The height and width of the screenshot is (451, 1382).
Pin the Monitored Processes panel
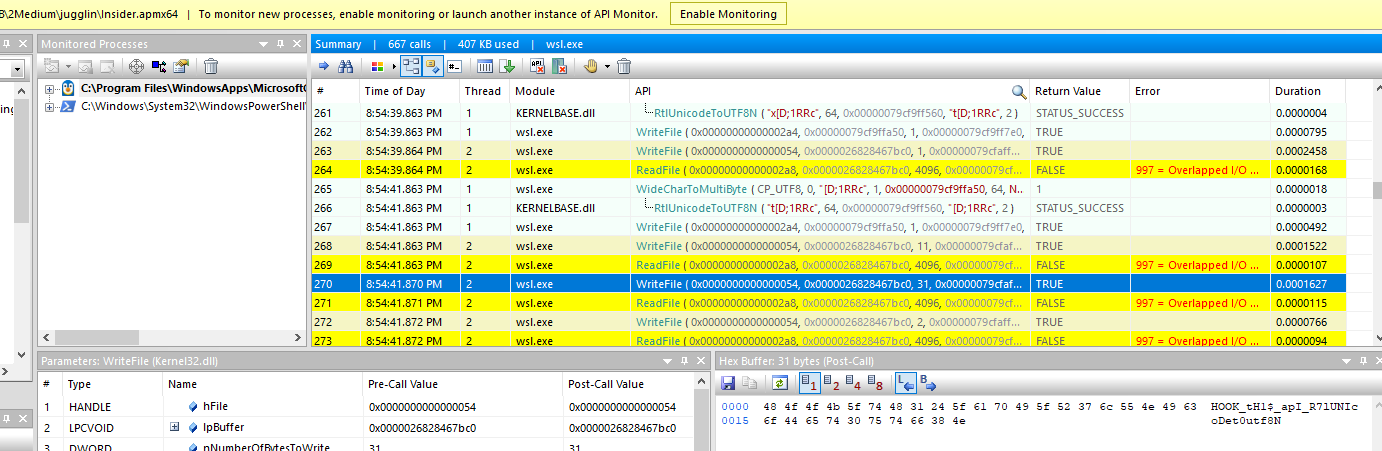pos(281,44)
